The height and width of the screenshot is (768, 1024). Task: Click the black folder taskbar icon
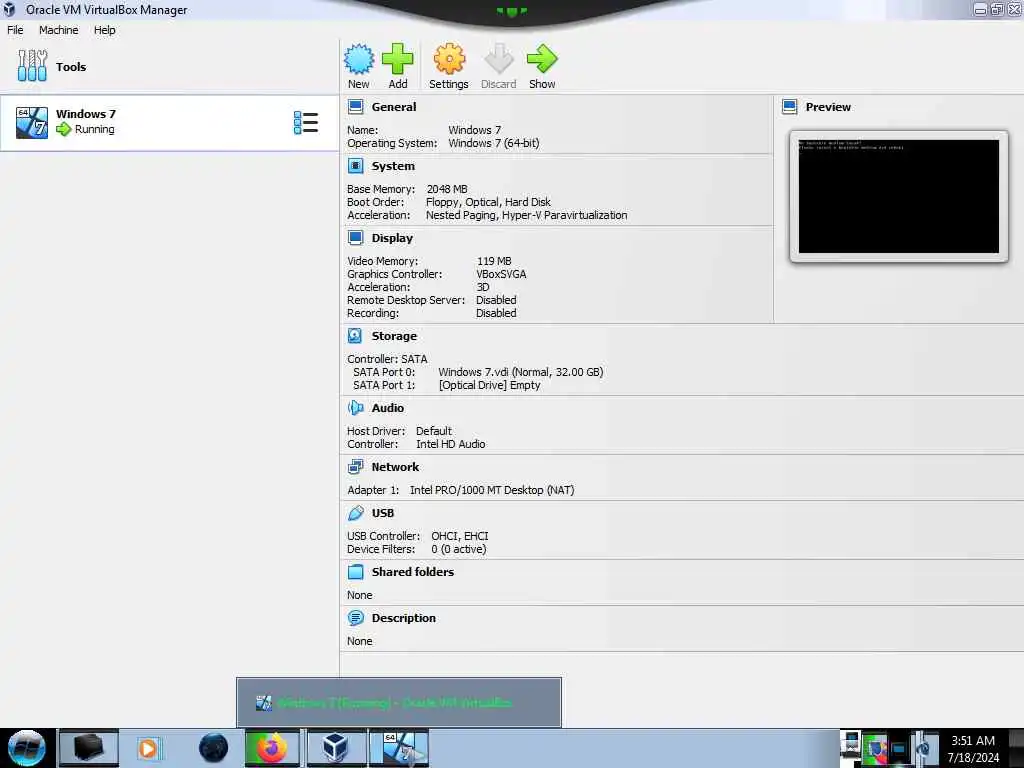coord(89,748)
